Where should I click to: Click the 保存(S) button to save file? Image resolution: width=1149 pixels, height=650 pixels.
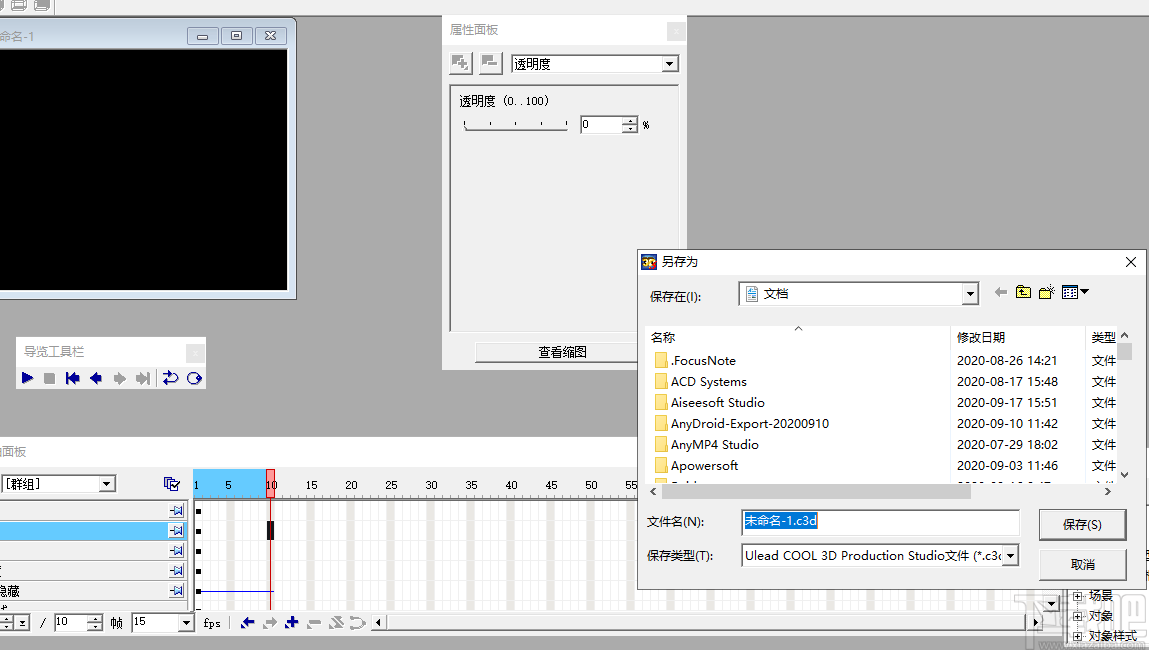[x=1082, y=524]
